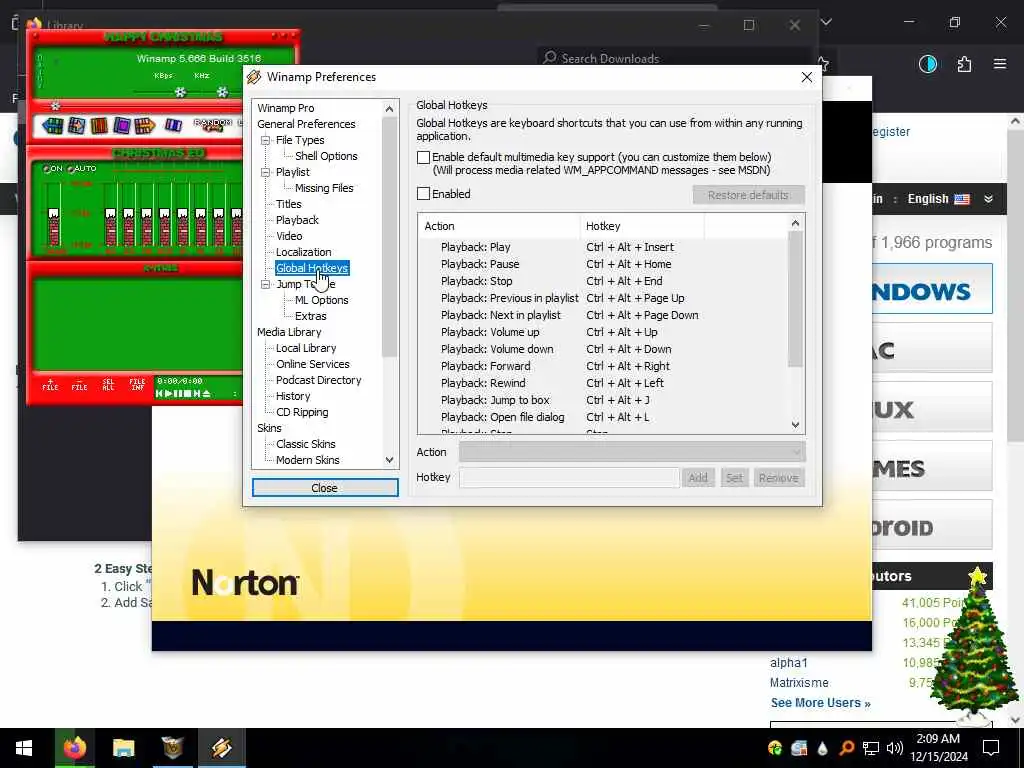Open the Titles preferences page

pos(289,204)
